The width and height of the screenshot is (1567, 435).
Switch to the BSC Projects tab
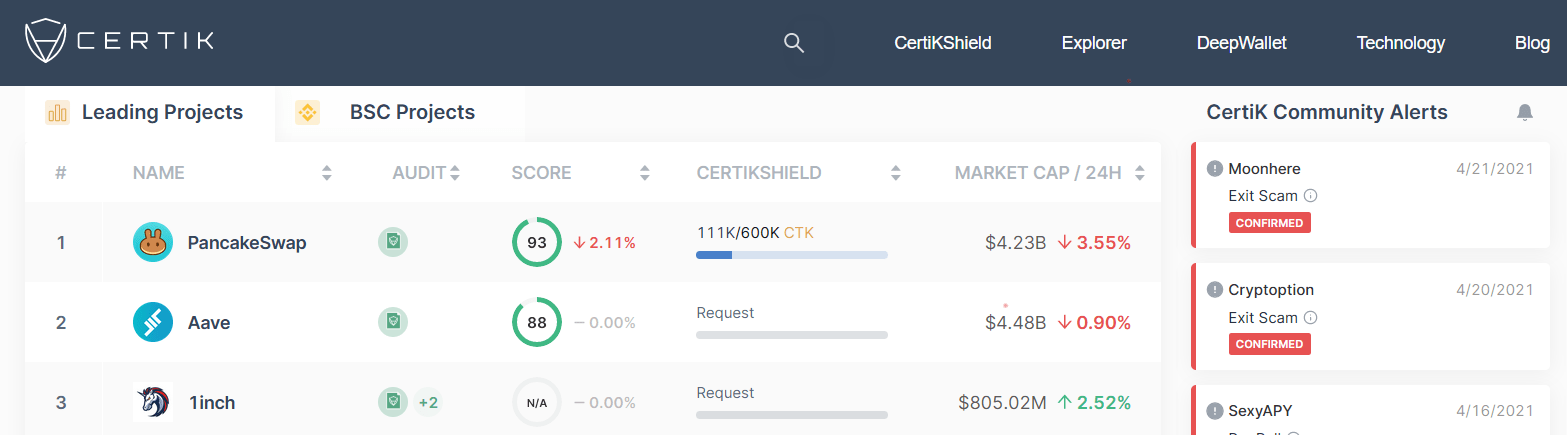click(411, 112)
